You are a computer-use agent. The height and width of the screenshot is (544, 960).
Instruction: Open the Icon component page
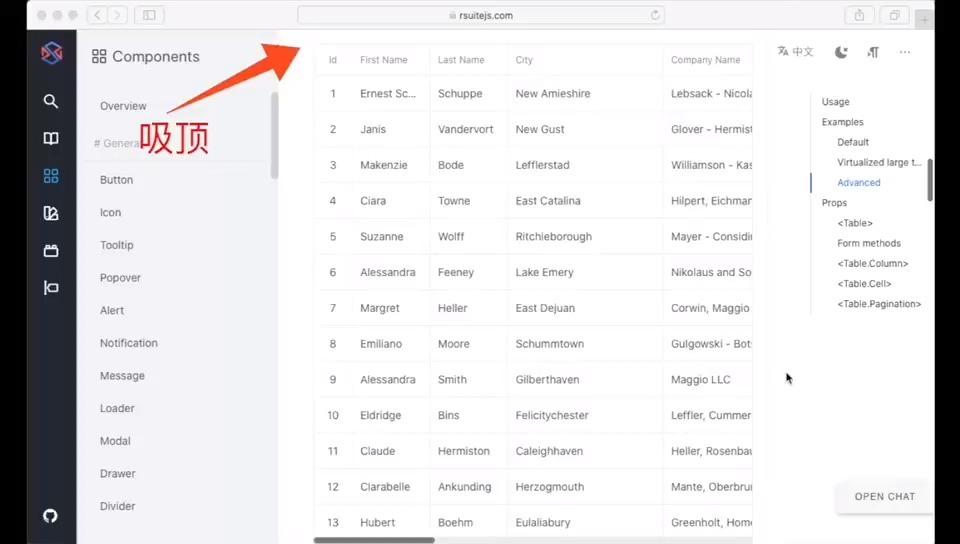pyautogui.click(x=110, y=212)
